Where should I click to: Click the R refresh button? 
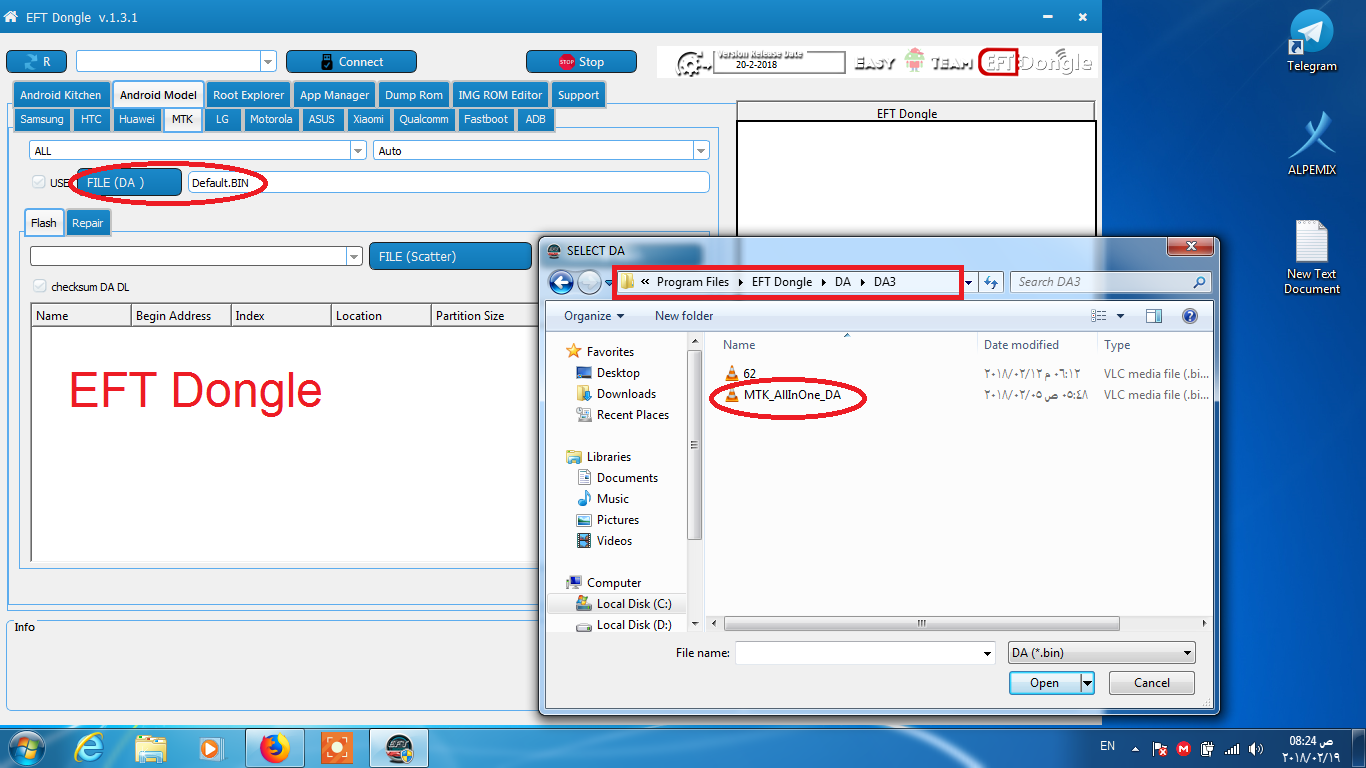(36, 61)
